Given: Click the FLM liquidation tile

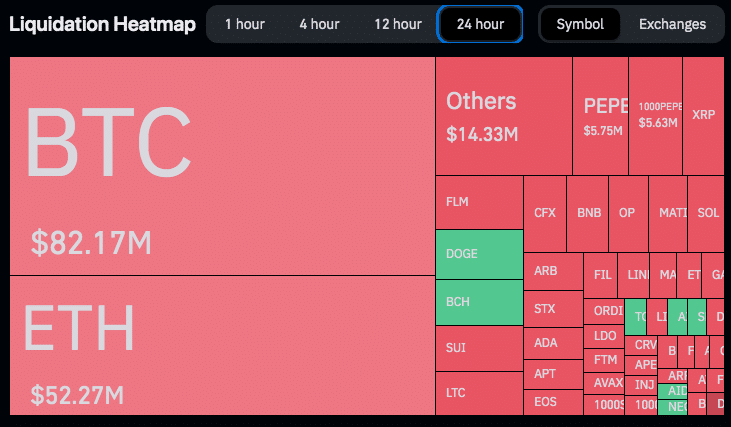Looking at the screenshot, I should click(479, 202).
